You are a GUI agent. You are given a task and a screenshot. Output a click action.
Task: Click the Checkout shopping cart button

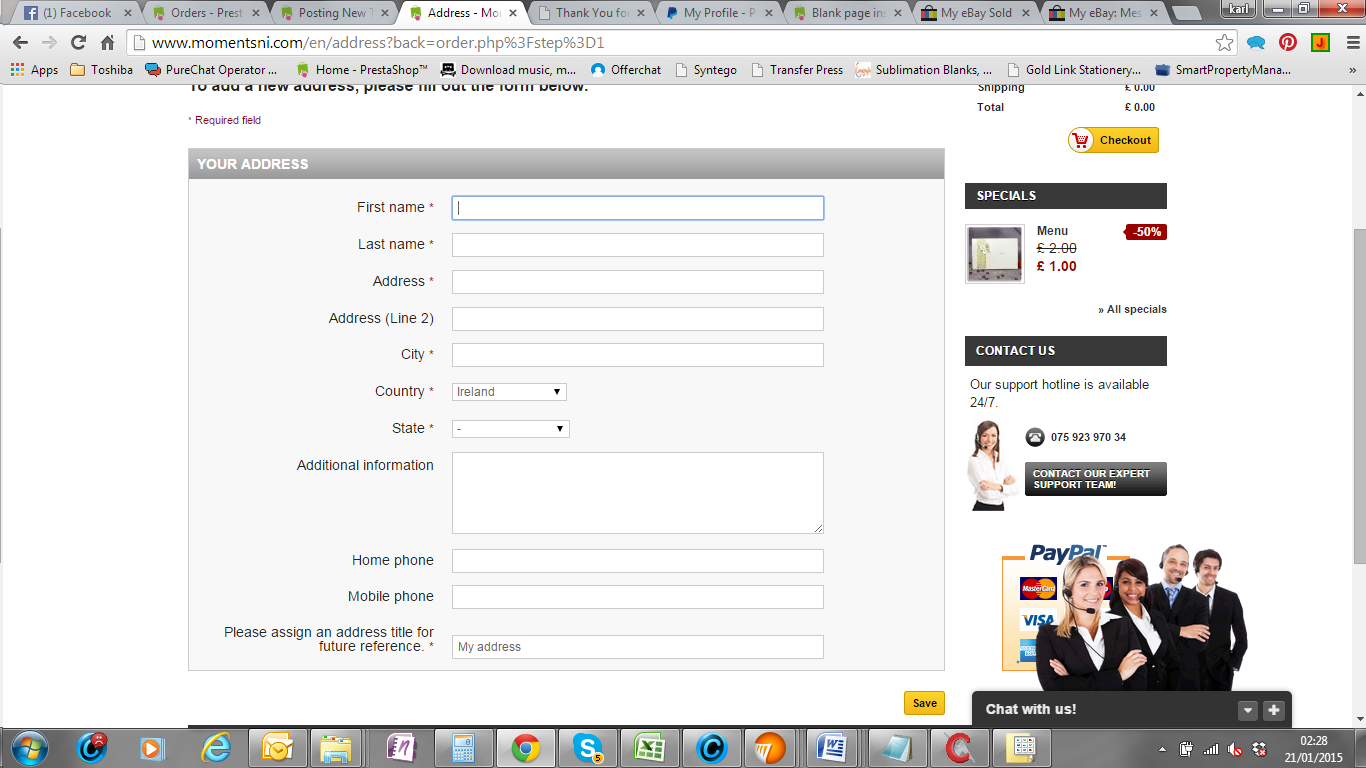[x=1113, y=140]
